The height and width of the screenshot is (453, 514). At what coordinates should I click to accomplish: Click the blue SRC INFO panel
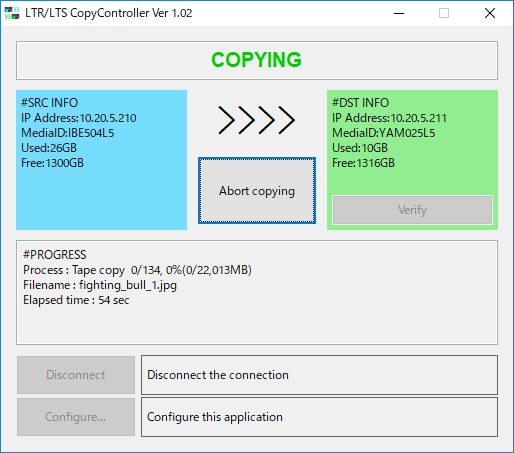(101, 160)
